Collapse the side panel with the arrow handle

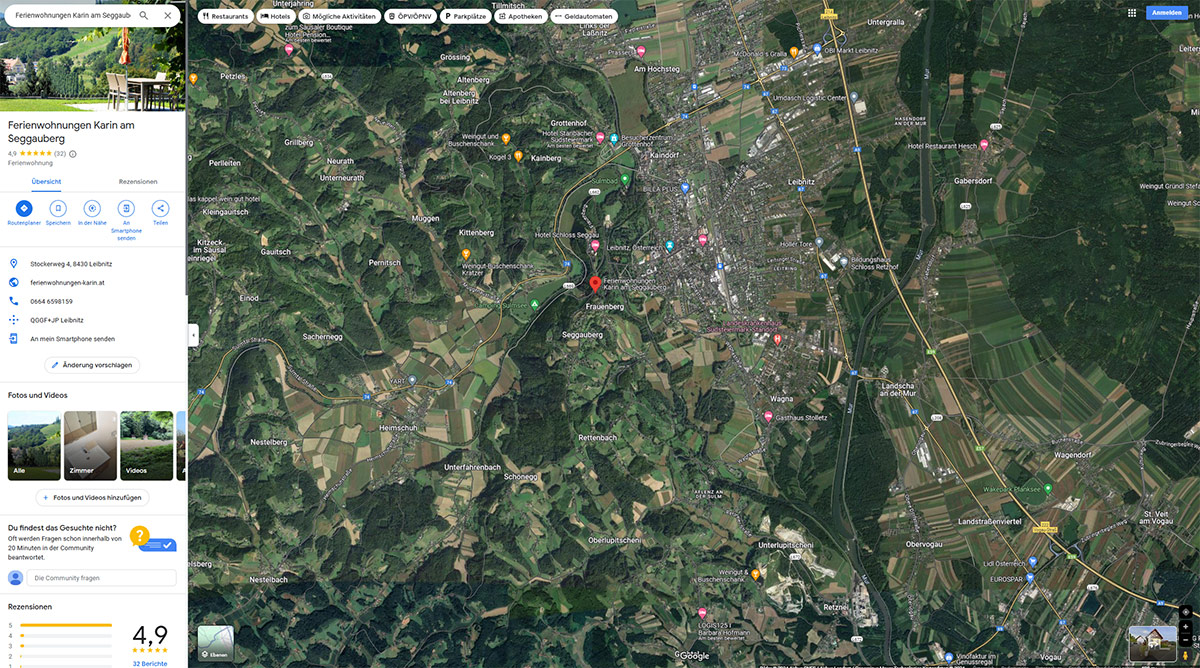(193, 334)
